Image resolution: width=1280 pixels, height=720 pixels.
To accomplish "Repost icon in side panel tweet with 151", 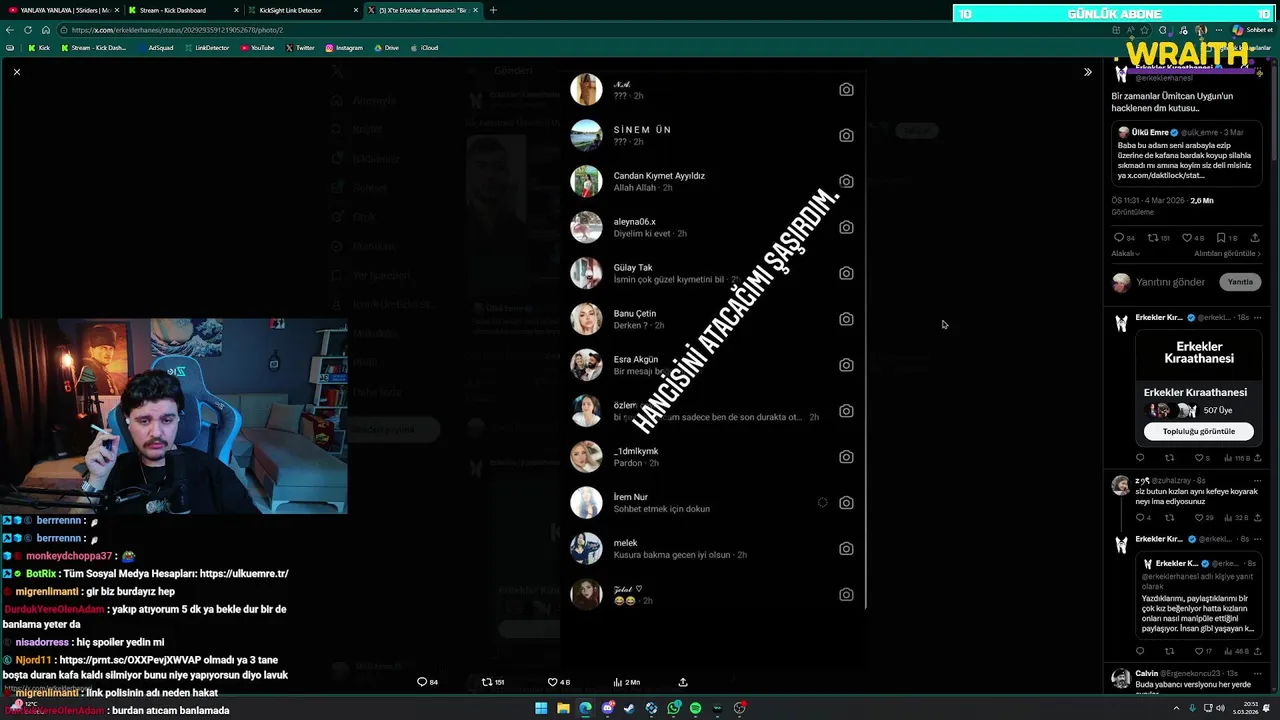I will coord(1153,238).
